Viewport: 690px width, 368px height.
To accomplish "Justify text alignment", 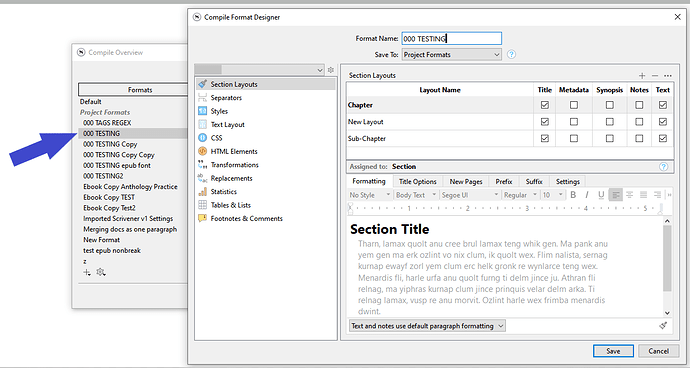I will tap(643, 195).
